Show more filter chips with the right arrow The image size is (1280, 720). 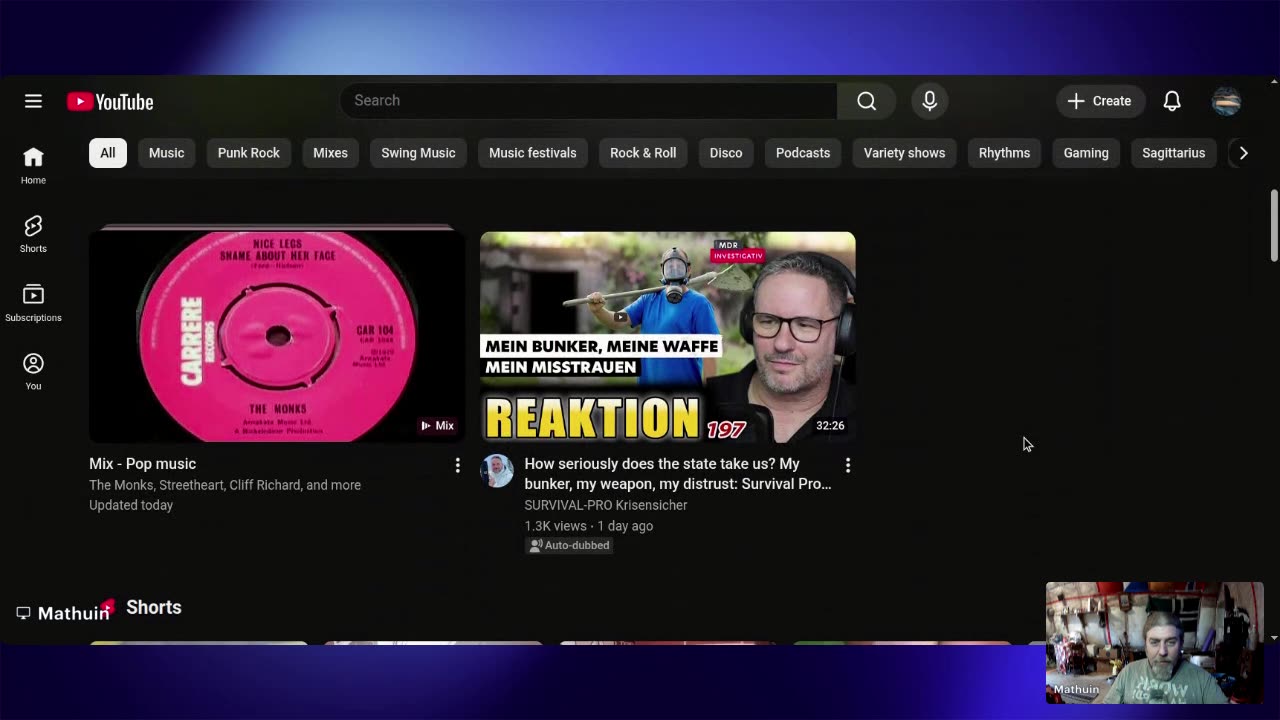(x=1243, y=153)
